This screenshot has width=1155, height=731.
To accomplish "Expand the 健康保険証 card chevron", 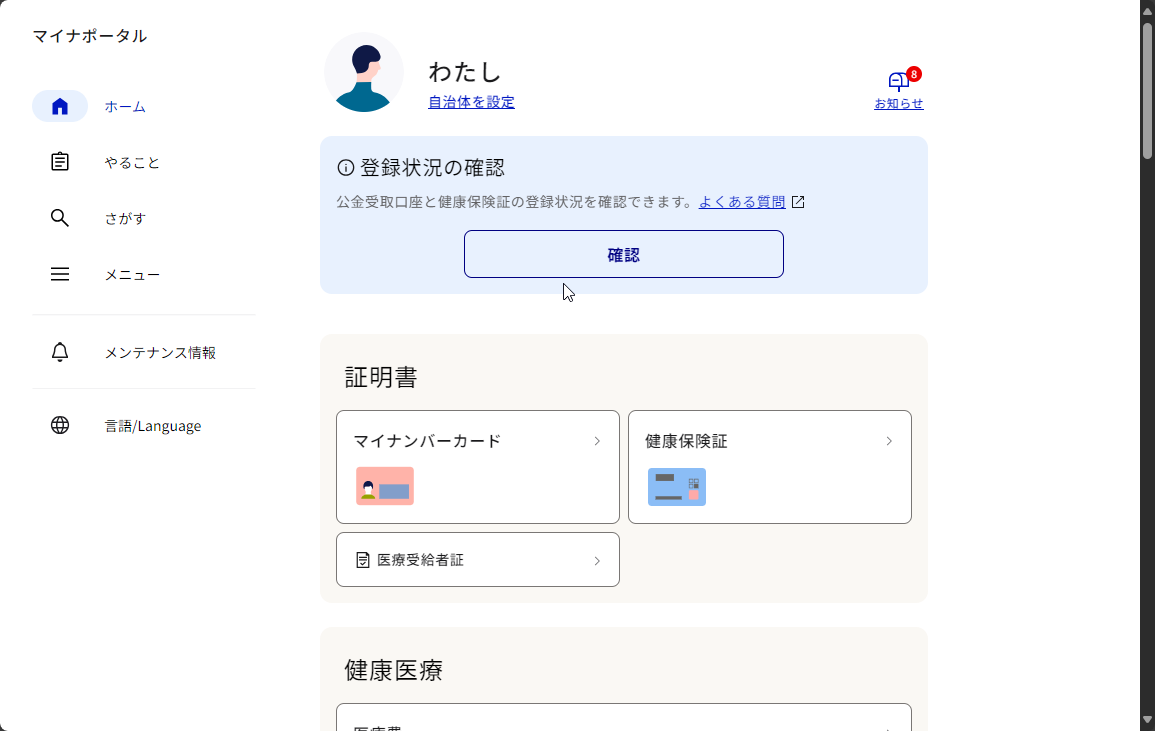I will tap(888, 440).
